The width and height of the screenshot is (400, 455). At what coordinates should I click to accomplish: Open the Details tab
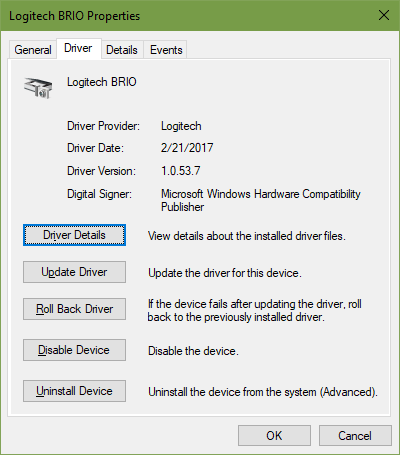click(x=122, y=50)
